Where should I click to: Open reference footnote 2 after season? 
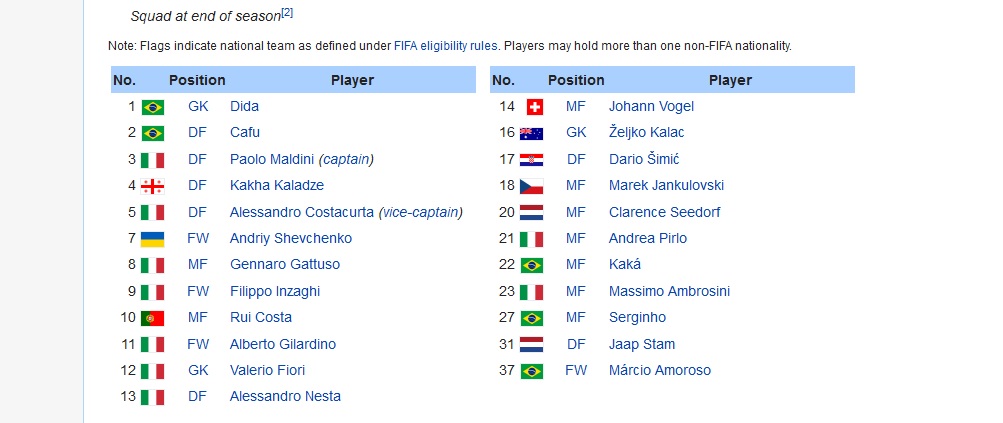click(287, 13)
